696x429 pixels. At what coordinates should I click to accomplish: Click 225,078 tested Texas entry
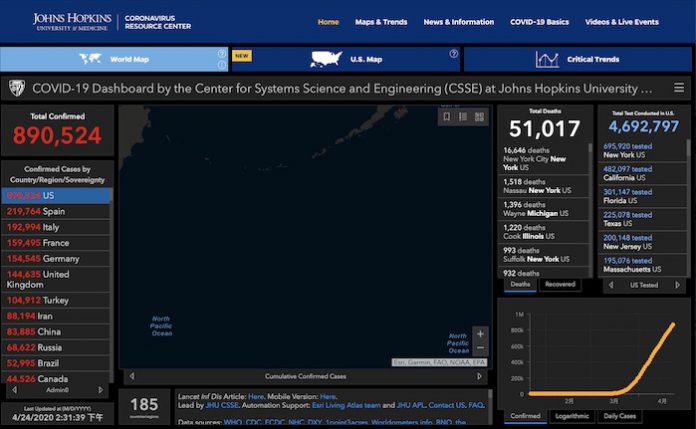642,219
